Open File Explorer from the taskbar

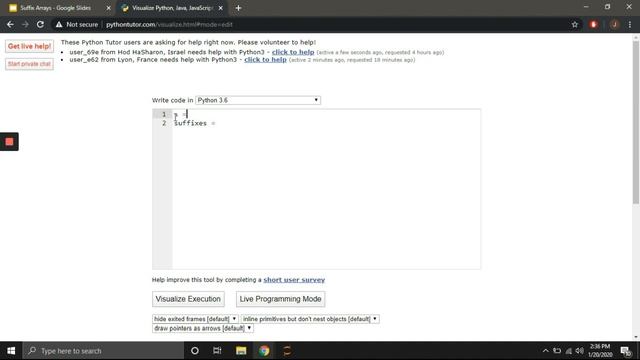click(x=241, y=351)
